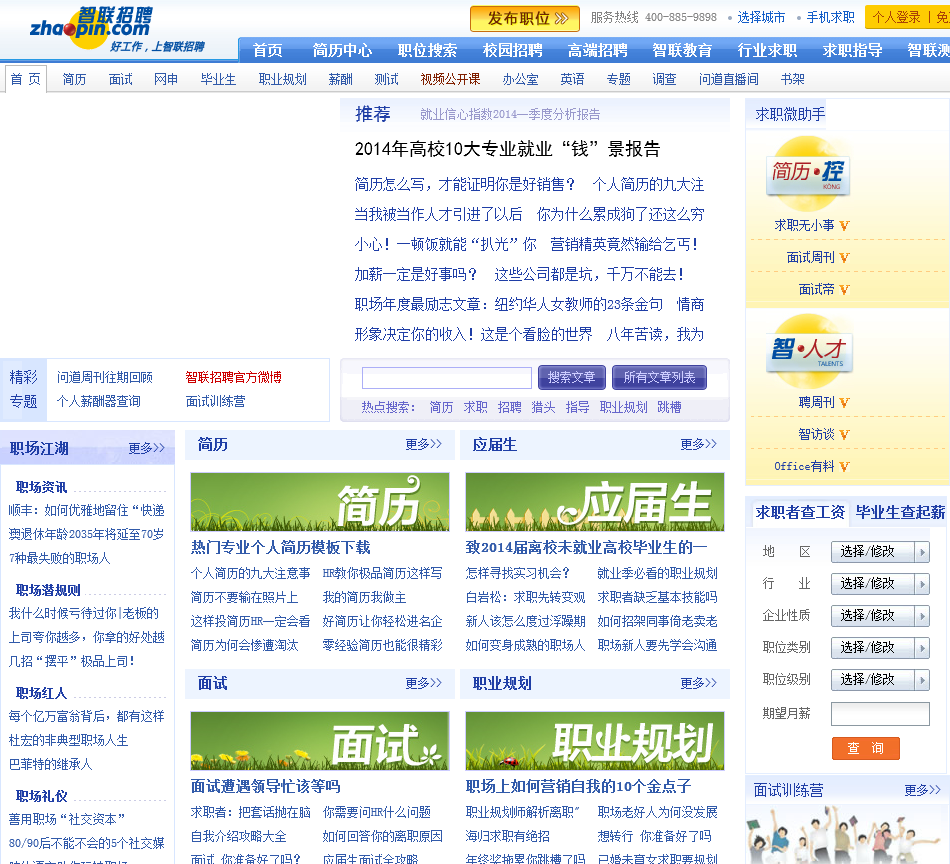Open the 个人薪酬器查询 link

pos(99,401)
